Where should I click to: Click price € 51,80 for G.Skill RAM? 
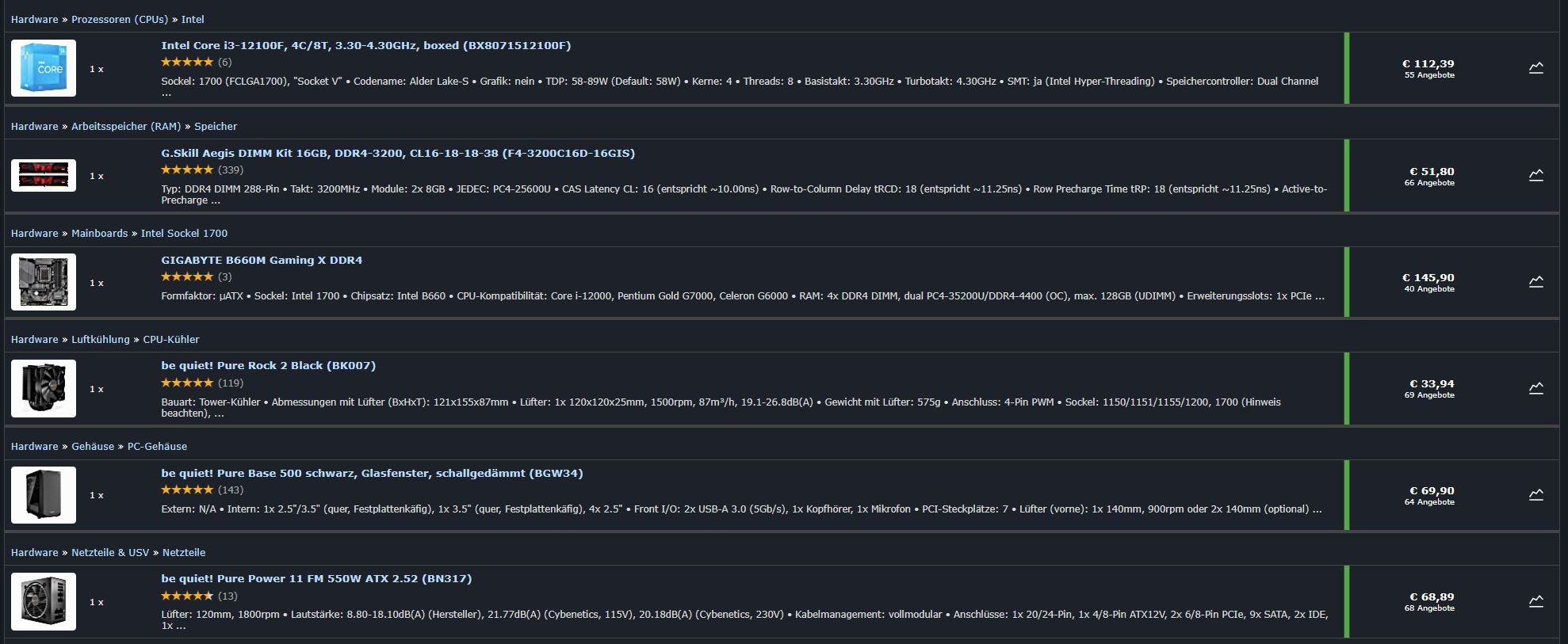[x=1432, y=171]
